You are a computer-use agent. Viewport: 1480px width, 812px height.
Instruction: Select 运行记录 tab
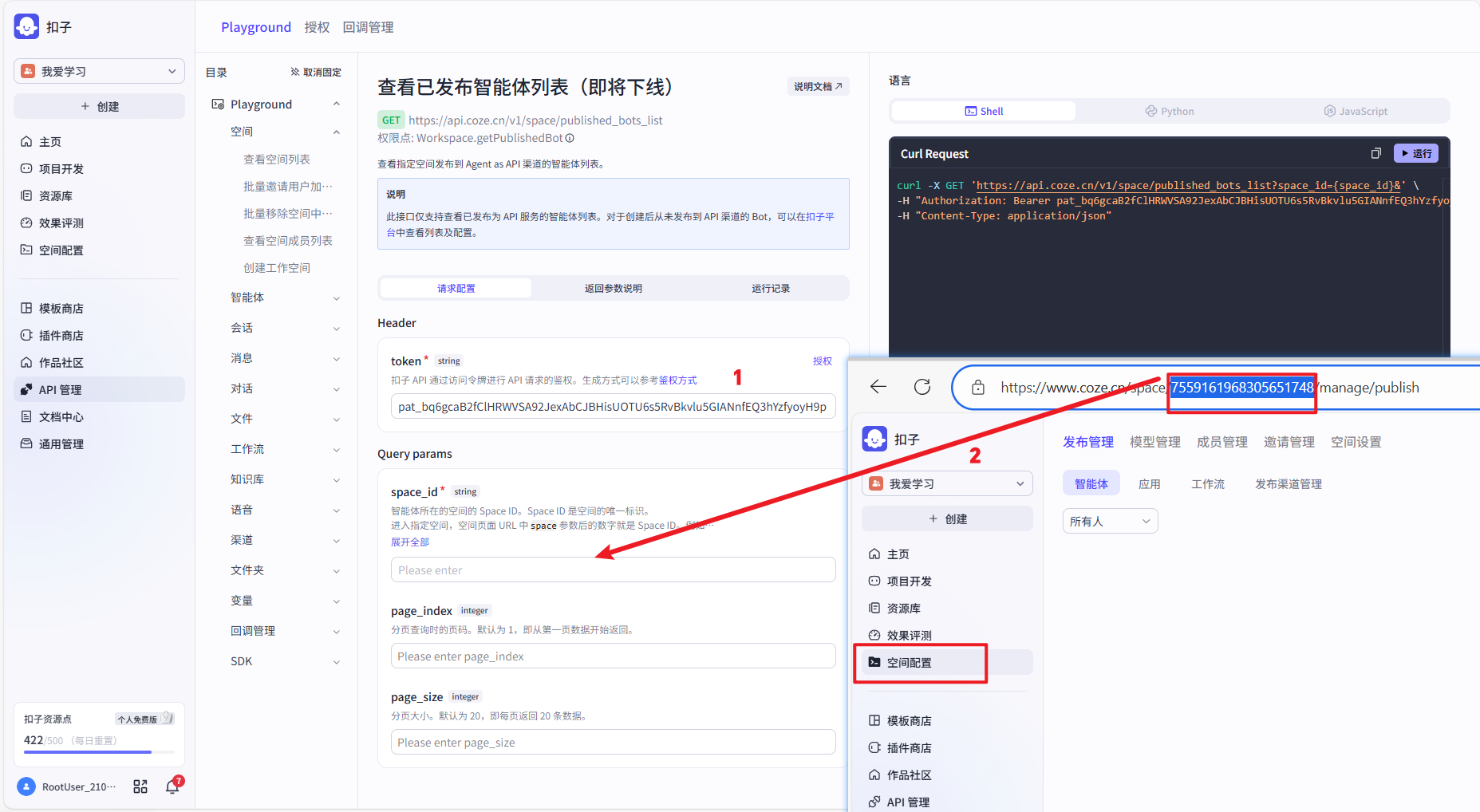pyautogui.click(x=771, y=288)
